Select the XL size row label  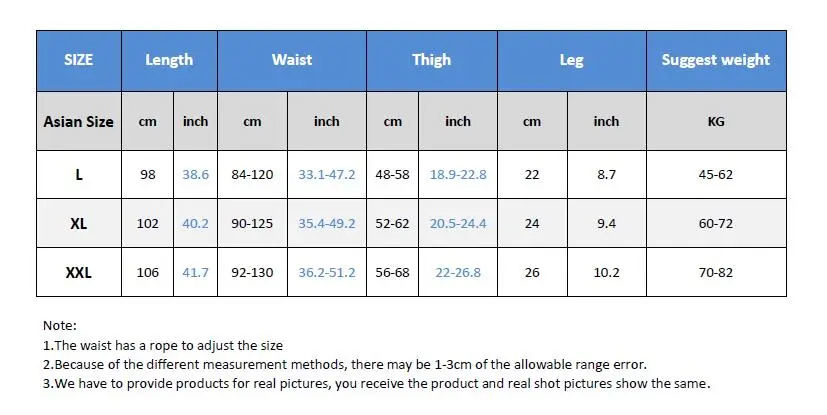[79, 224]
